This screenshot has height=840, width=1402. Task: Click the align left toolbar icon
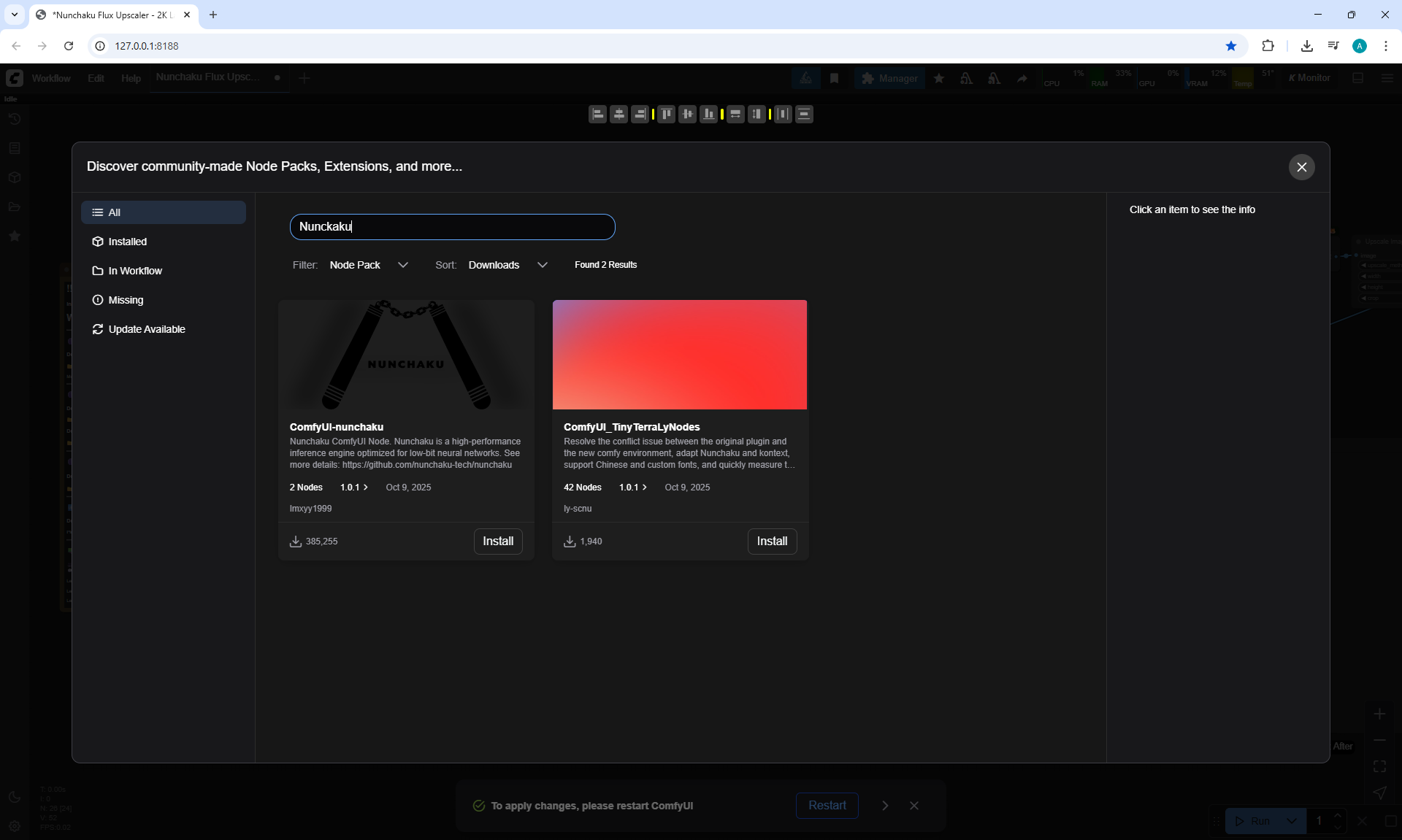[x=597, y=114]
